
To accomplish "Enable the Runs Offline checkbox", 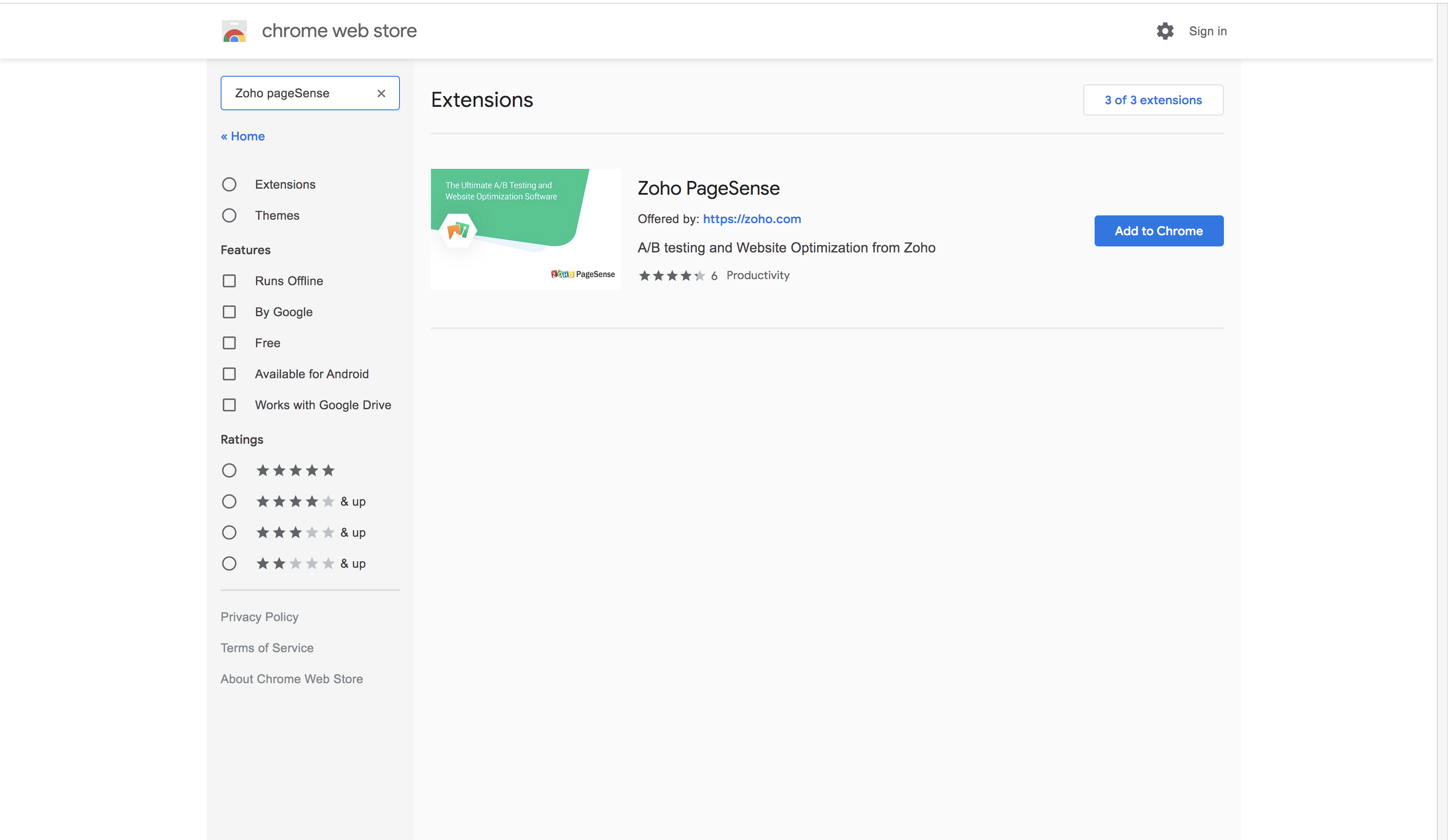I will 229,281.
